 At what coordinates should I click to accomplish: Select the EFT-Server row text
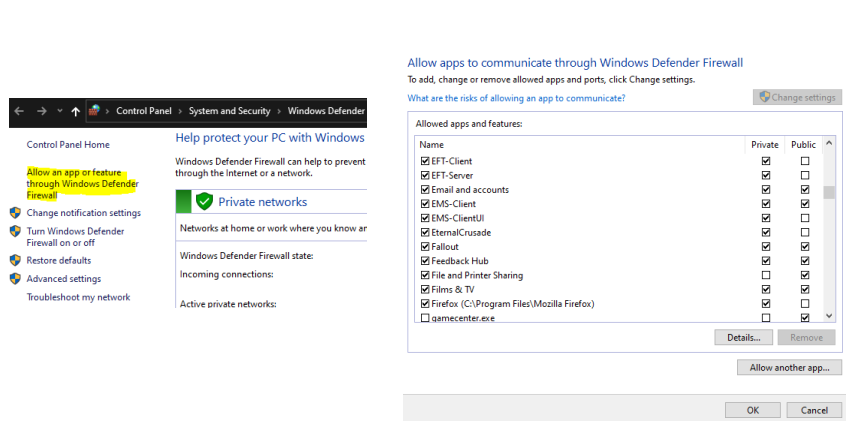(452, 175)
